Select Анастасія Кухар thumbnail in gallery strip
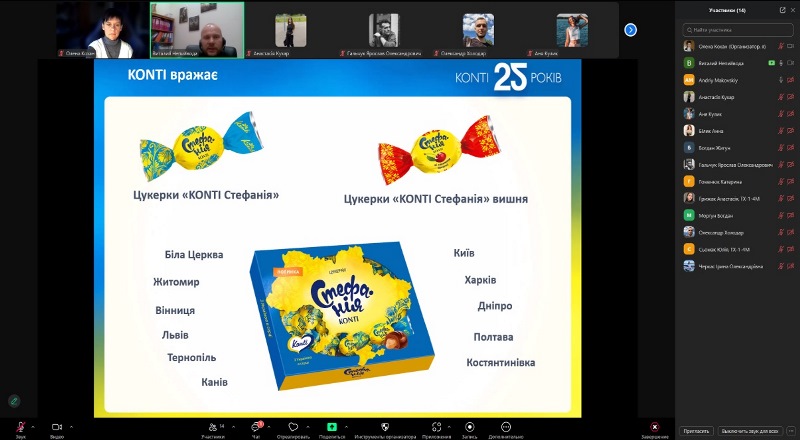 (291, 30)
